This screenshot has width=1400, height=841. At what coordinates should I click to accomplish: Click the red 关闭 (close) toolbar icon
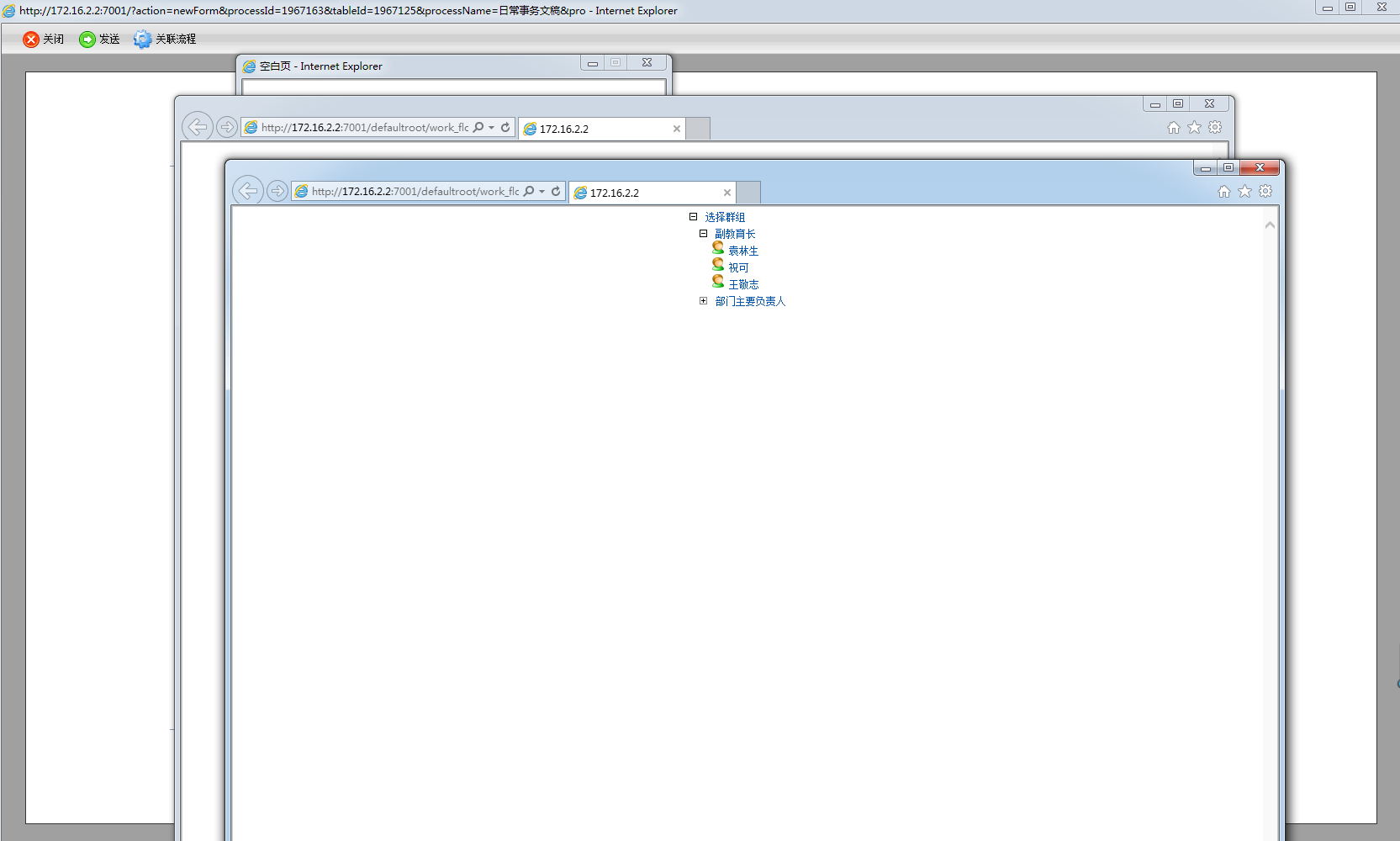coord(31,40)
